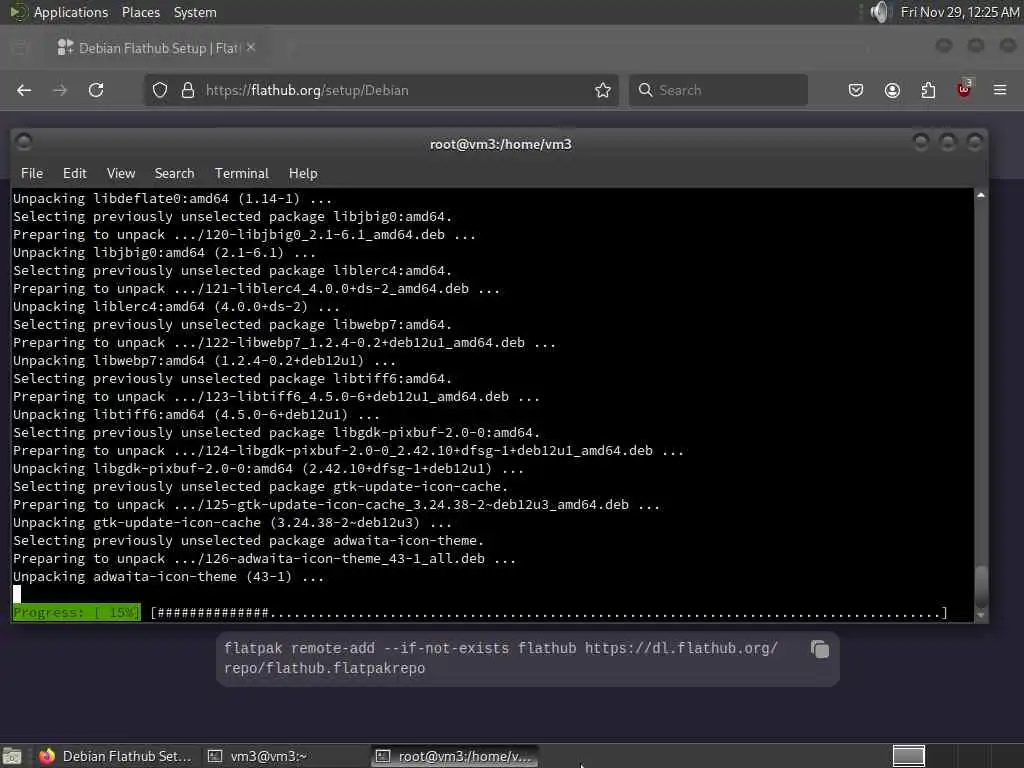View site security padlock info

pyautogui.click(x=187, y=90)
